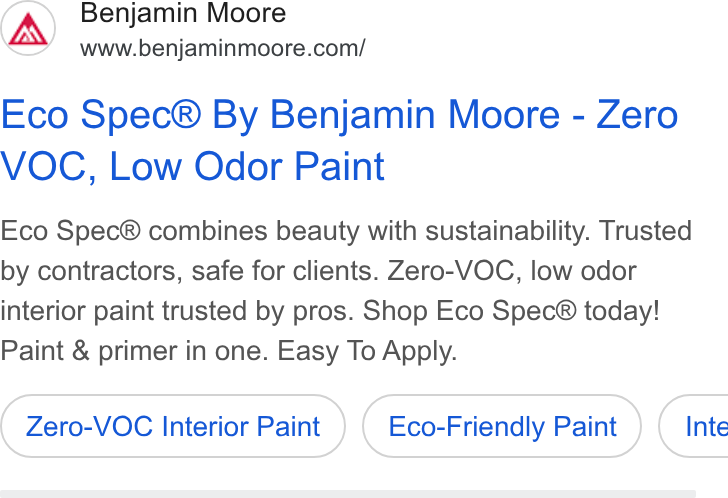Open the Eco Spec® By Benjamin Moore headline
The width and height of the screenshot is (728, 498).
coord(339,140)
